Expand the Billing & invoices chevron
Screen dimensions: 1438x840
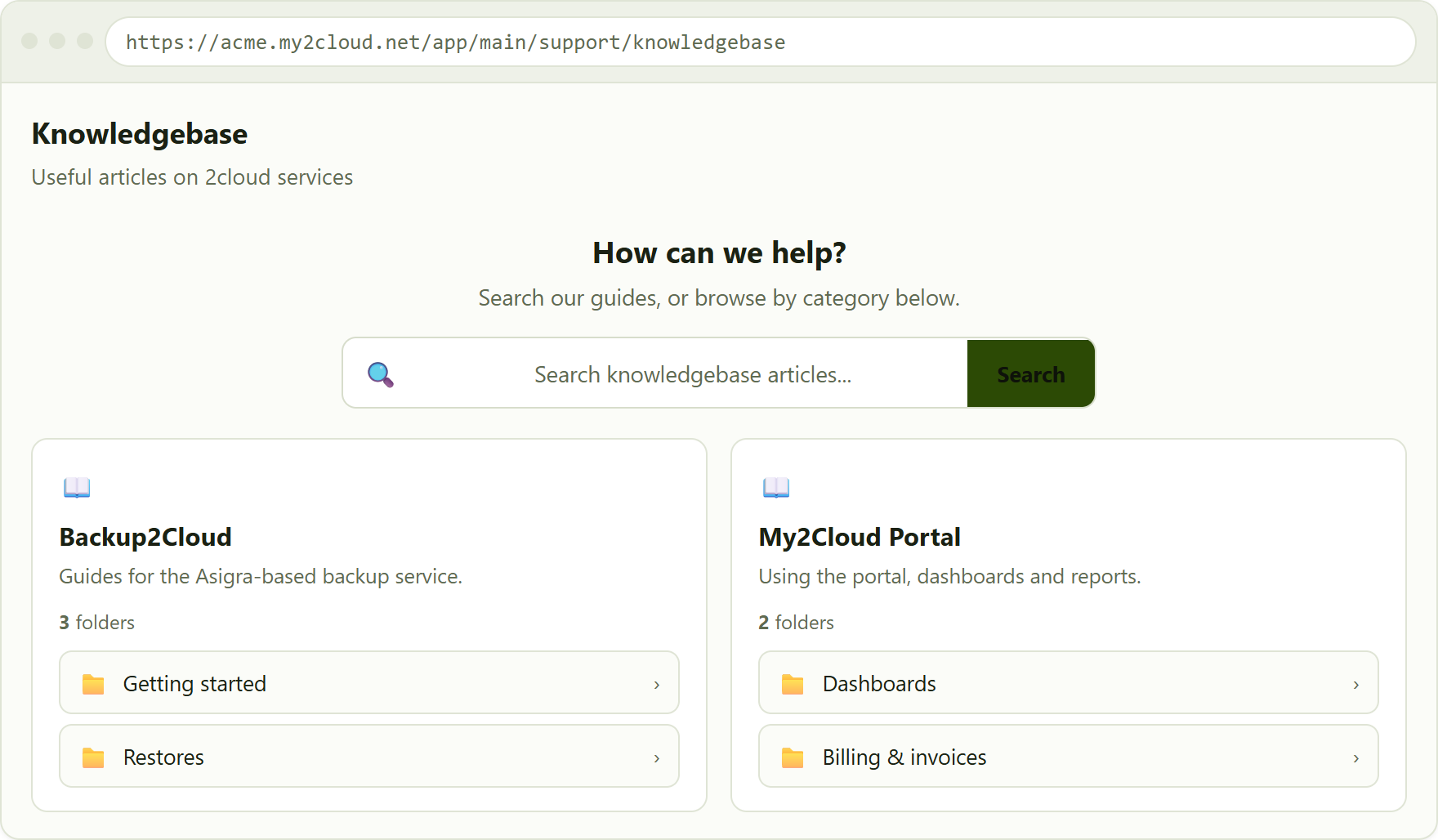click(x=1356, y=758)
